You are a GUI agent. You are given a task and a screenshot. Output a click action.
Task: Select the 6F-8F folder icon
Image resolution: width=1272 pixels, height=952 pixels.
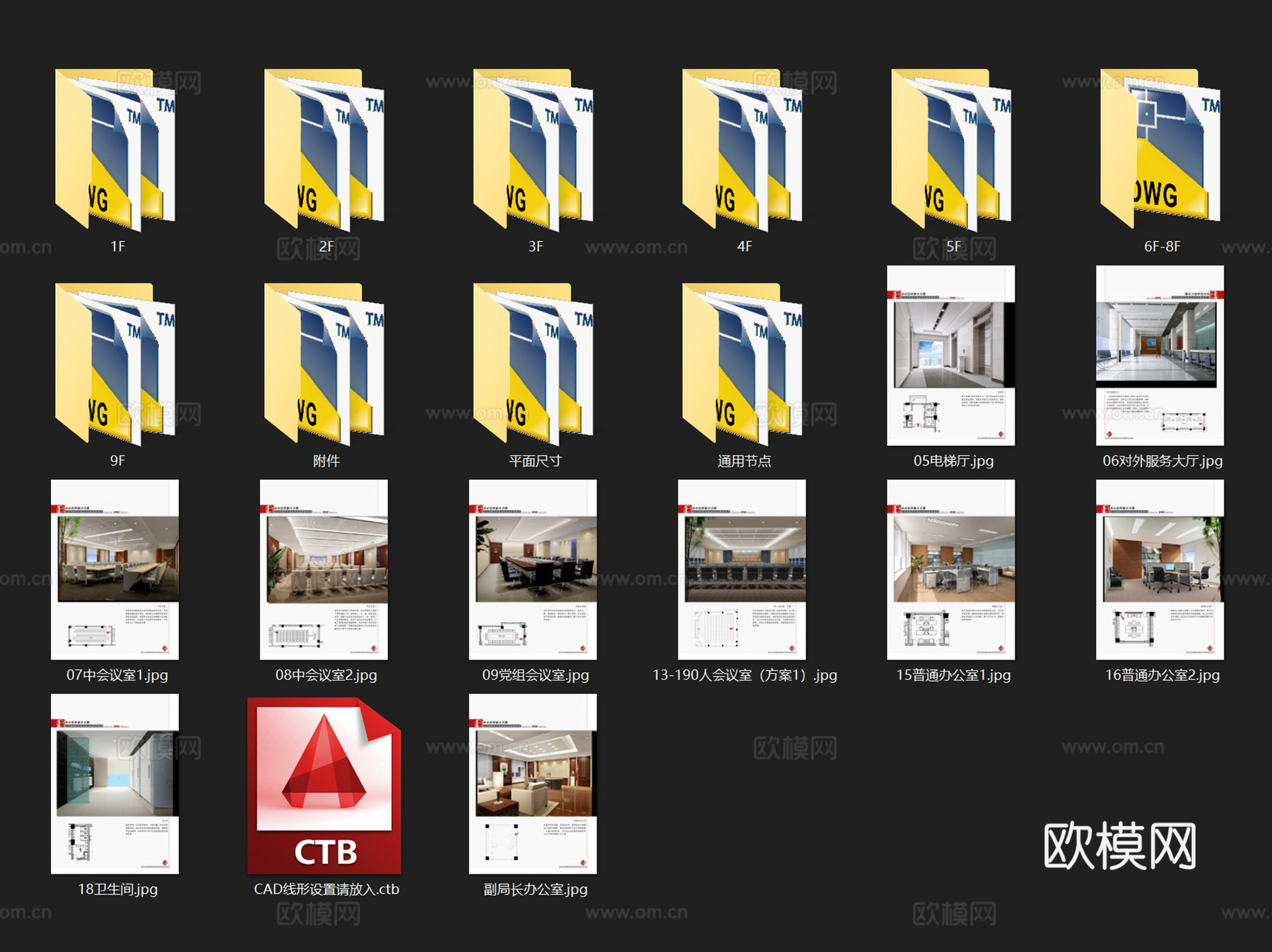1161,150
